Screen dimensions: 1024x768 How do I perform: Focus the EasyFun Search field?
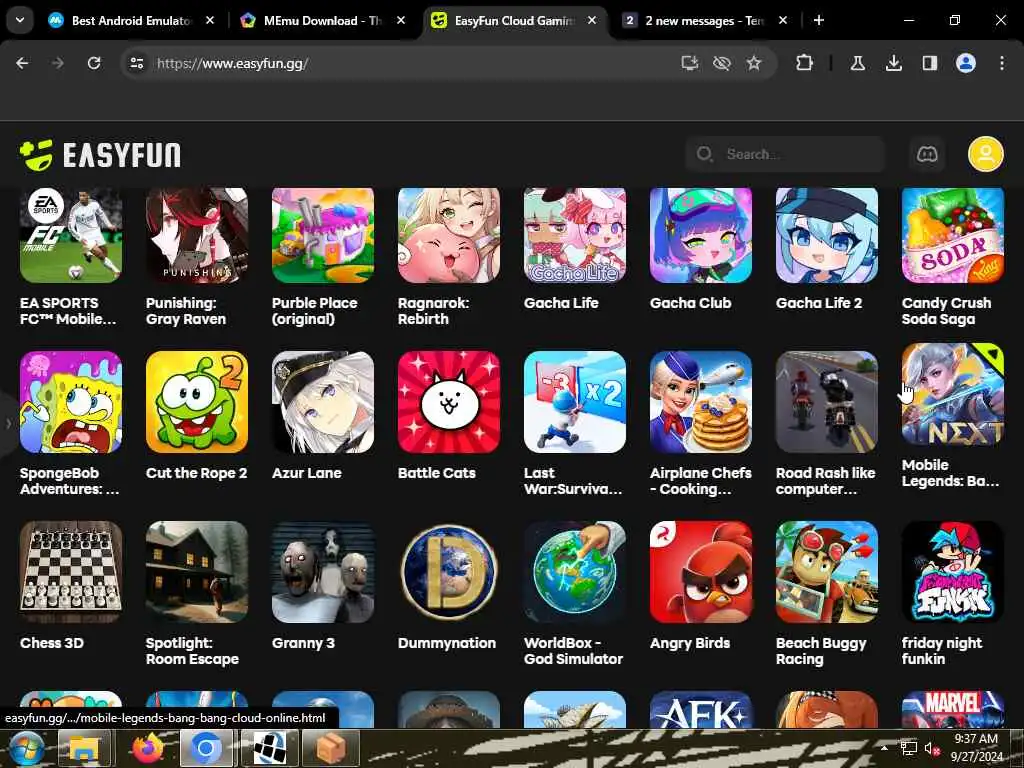point(785,154)
